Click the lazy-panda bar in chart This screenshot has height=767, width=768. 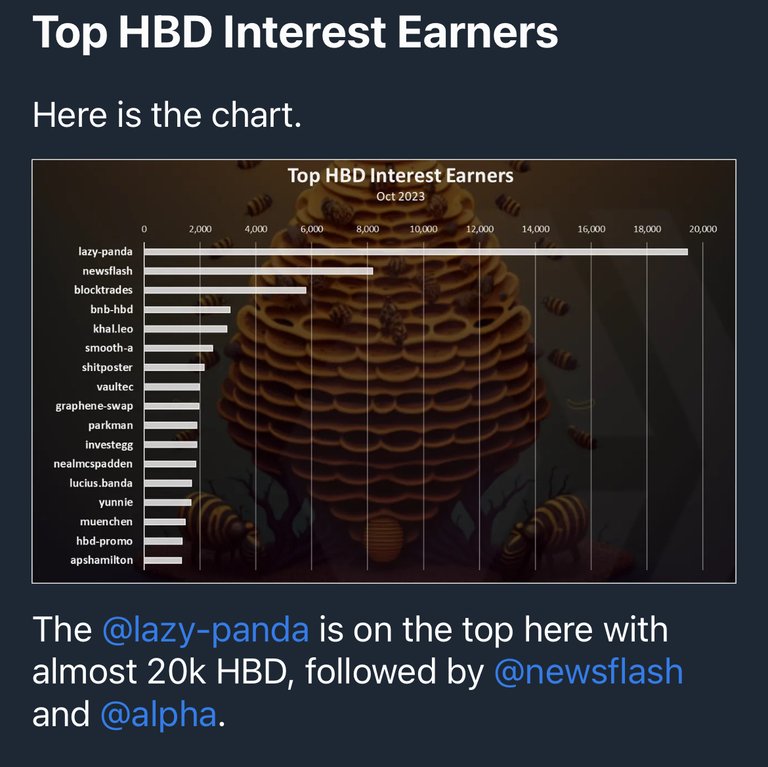tap(416, 252)
